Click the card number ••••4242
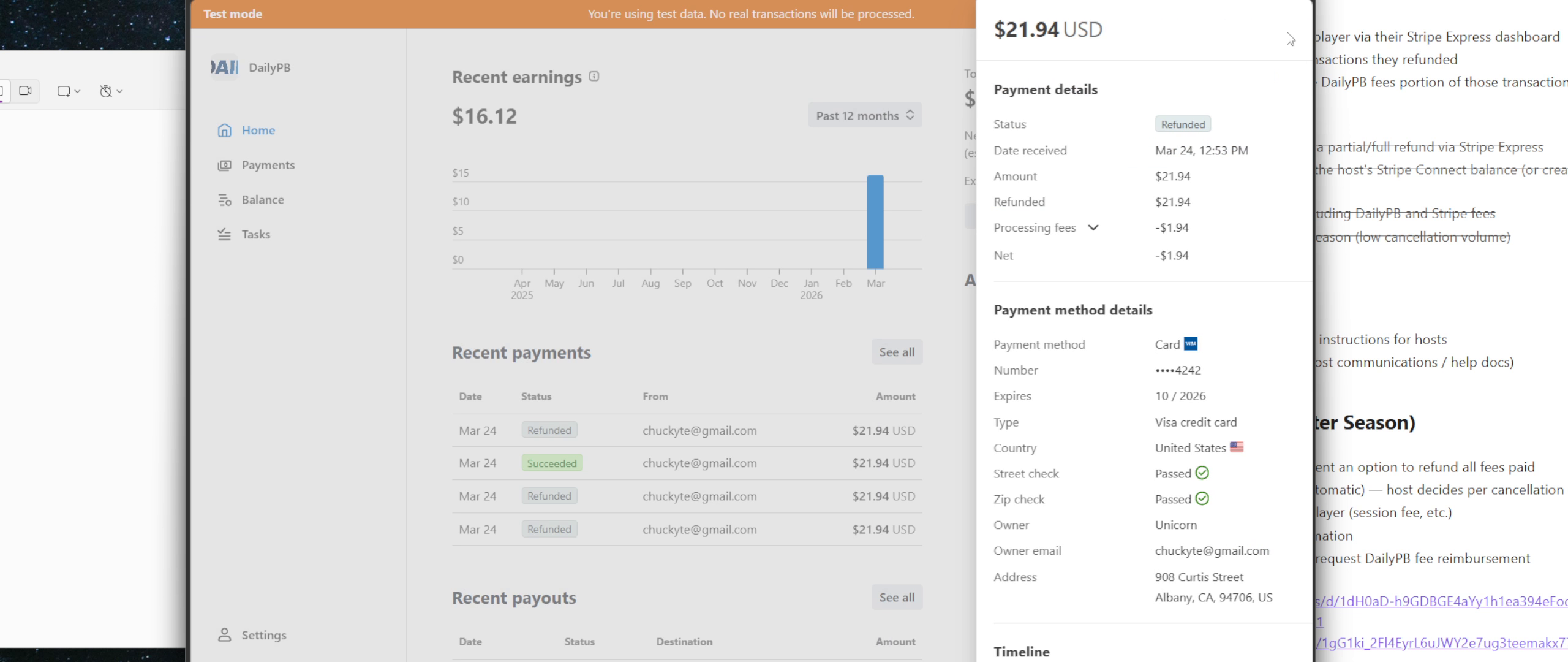Screen dimensions: 1568x662 pyautogui.click(x=1178, y=370)
